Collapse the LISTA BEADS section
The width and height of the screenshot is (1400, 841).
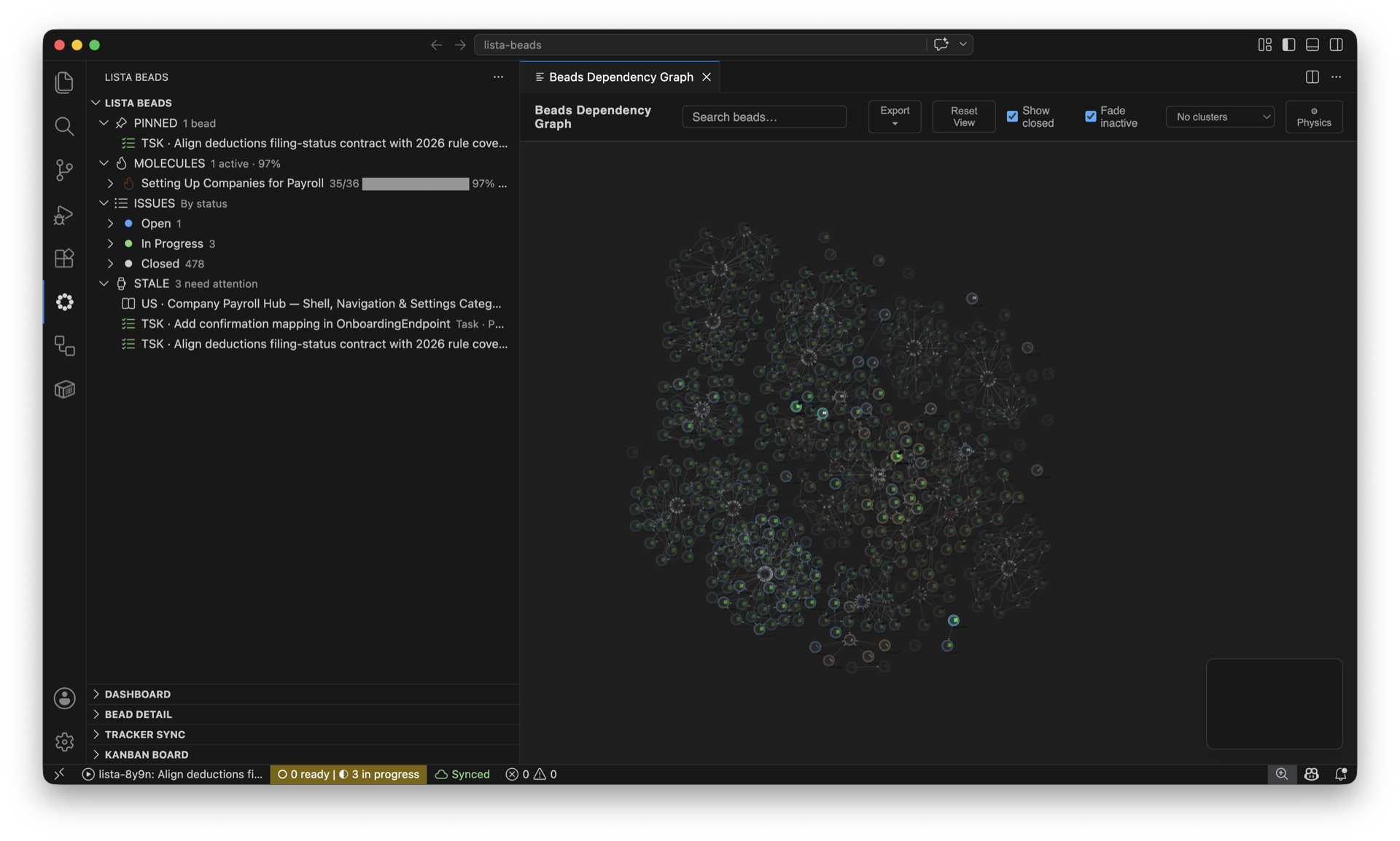coord(96,103)
